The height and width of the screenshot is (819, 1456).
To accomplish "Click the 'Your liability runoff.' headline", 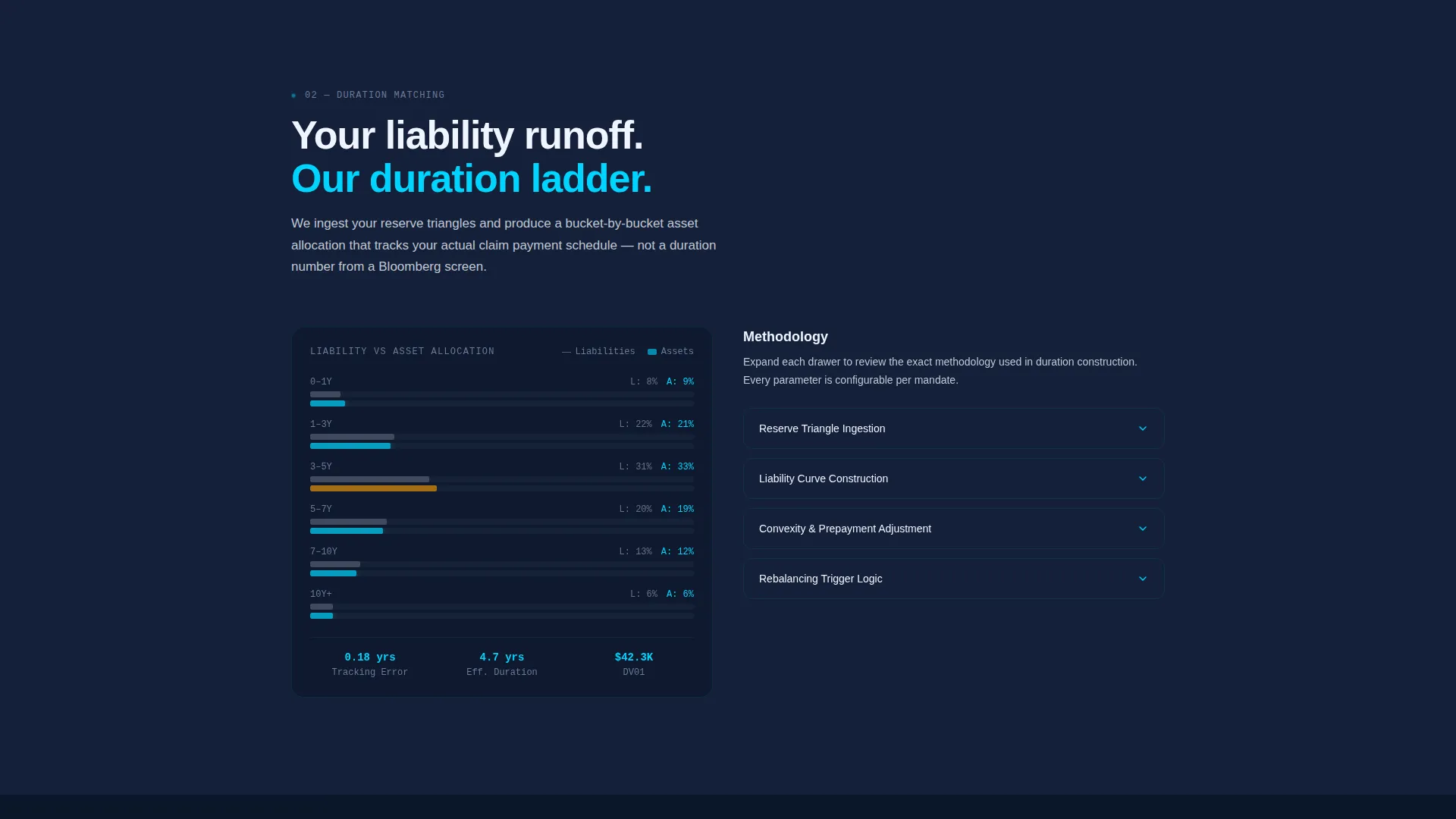I will [467, 136].
